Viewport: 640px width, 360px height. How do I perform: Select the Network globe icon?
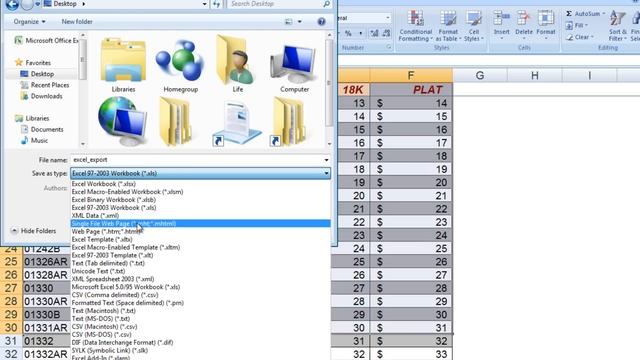pos(122,121)
